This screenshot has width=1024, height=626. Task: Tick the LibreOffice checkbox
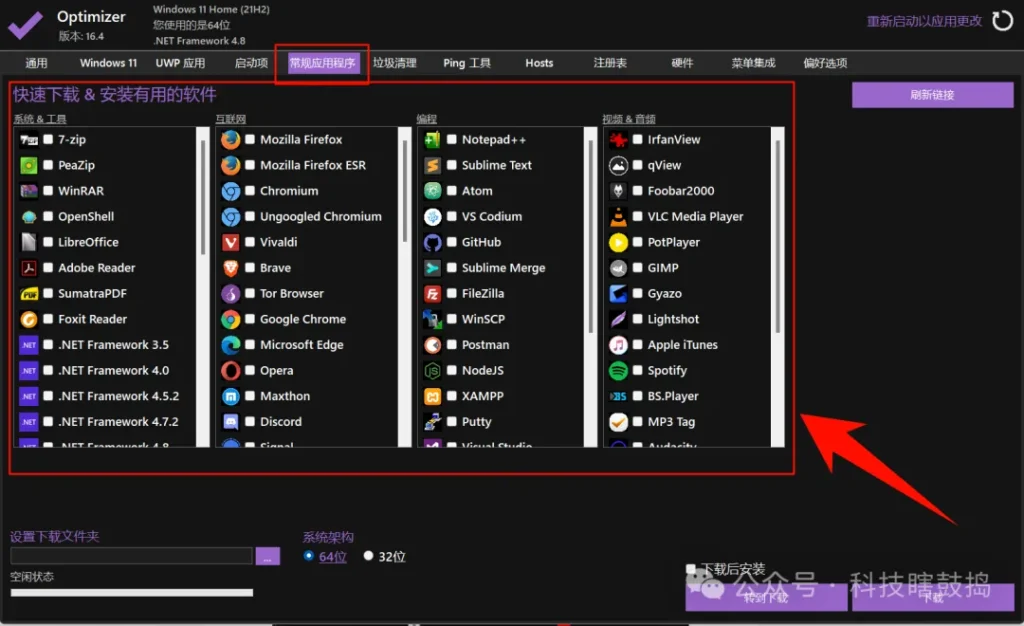tap(48, 242)
